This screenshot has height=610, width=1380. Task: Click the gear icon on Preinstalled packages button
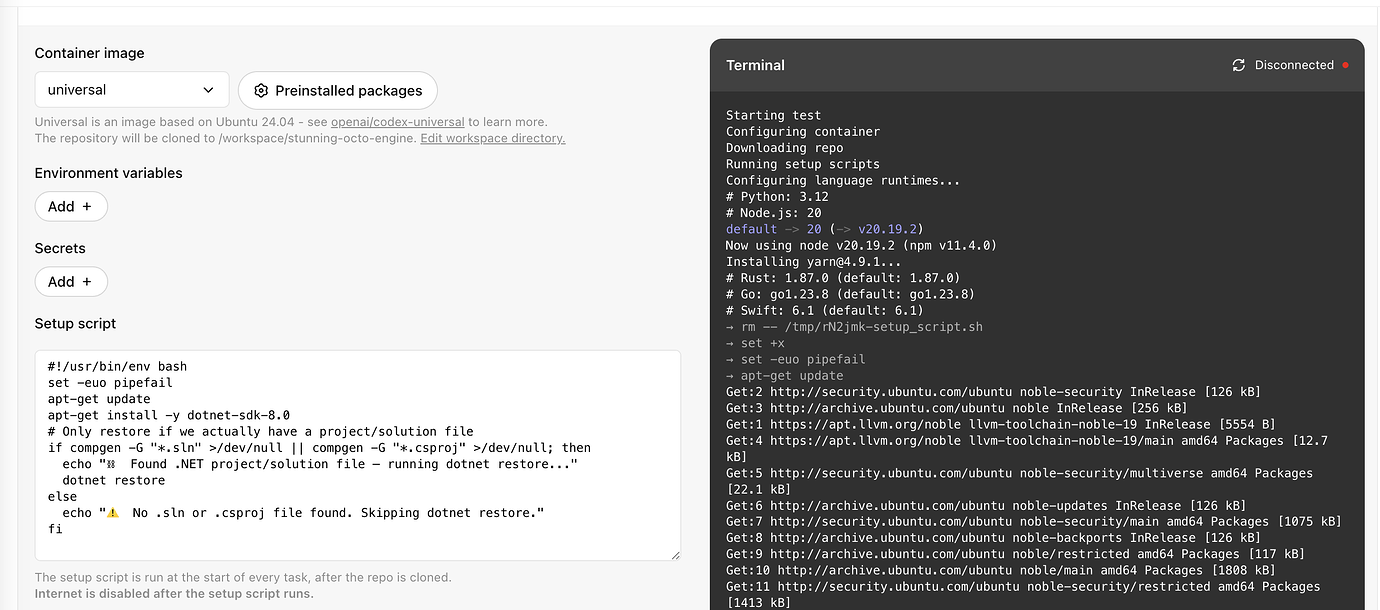pos(259,90)
